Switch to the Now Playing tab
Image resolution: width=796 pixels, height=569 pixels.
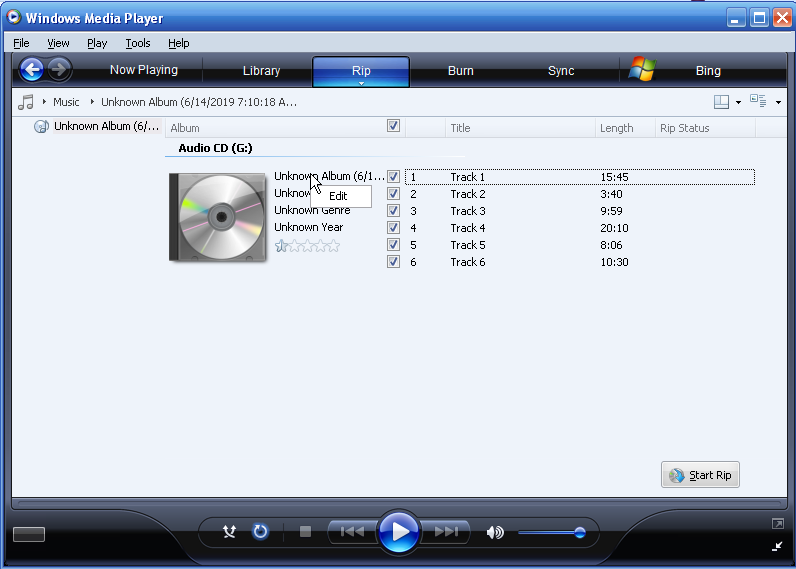144,70
